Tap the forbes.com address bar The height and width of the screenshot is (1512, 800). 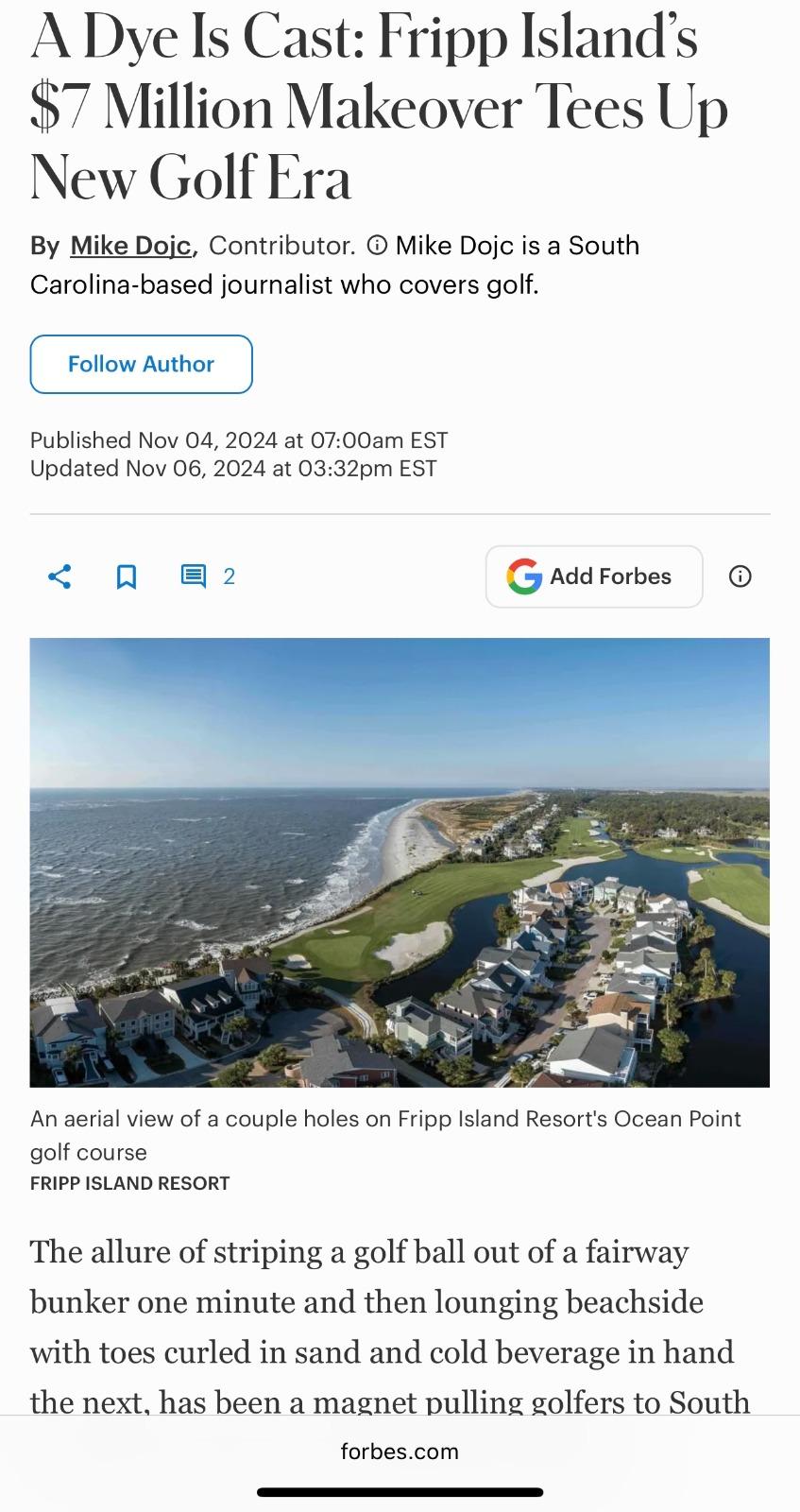tap(400, 1452)
